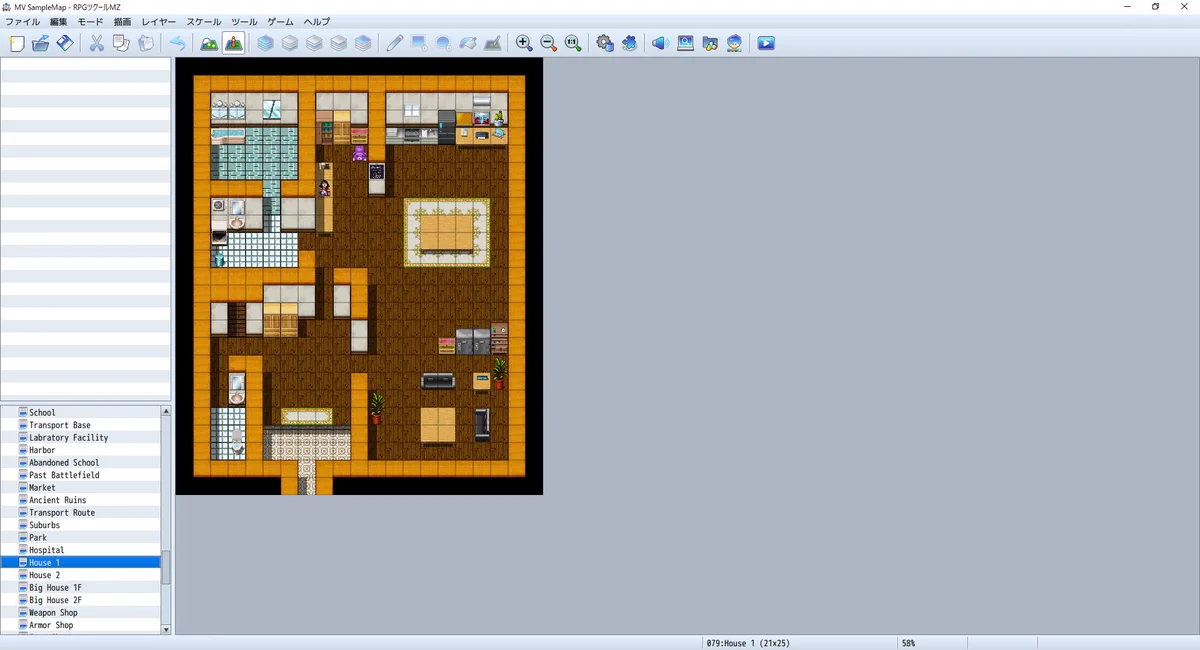Switch to Map editing mode
Viewport: 1200px width, 650px height.
(209, 43)
